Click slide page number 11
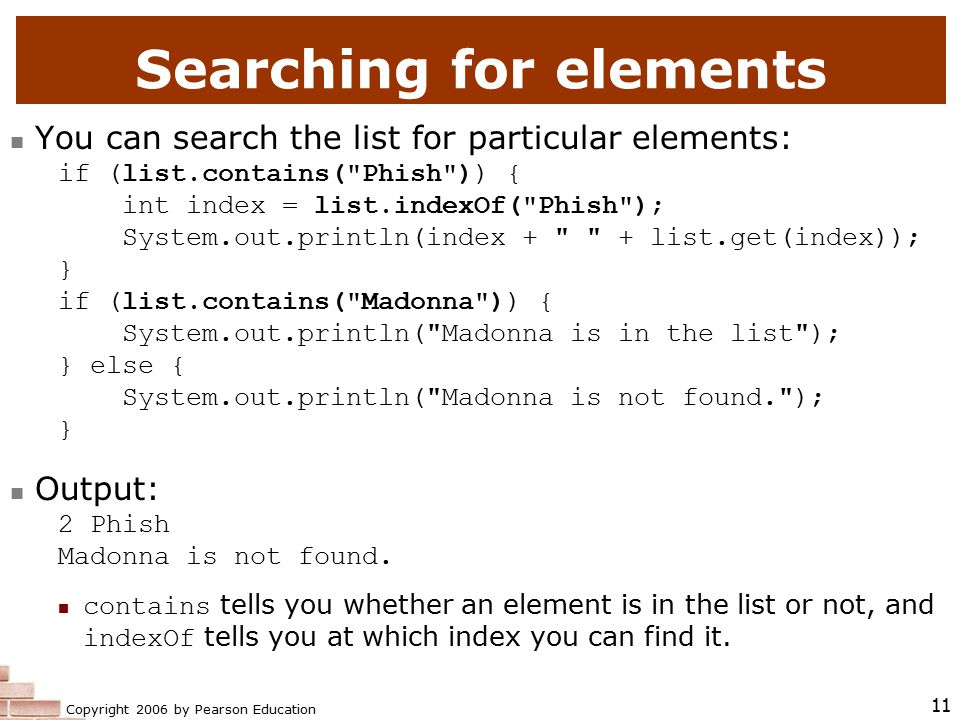This screenshot has height=720, width=960. 940,705
